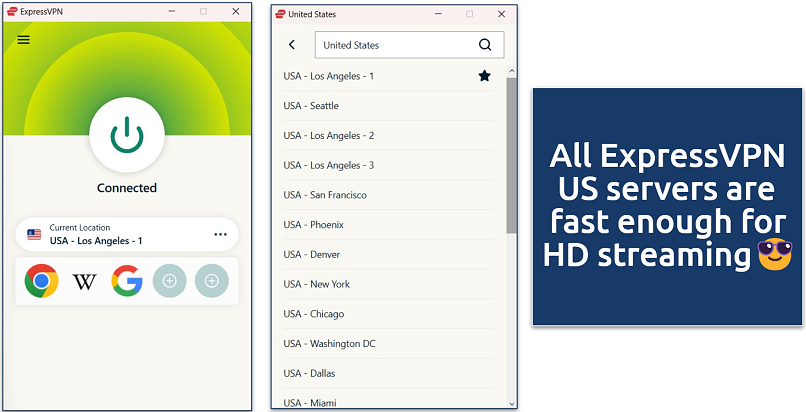
Task: Add a shortcut with the second plus button
Action: [212, 281]
